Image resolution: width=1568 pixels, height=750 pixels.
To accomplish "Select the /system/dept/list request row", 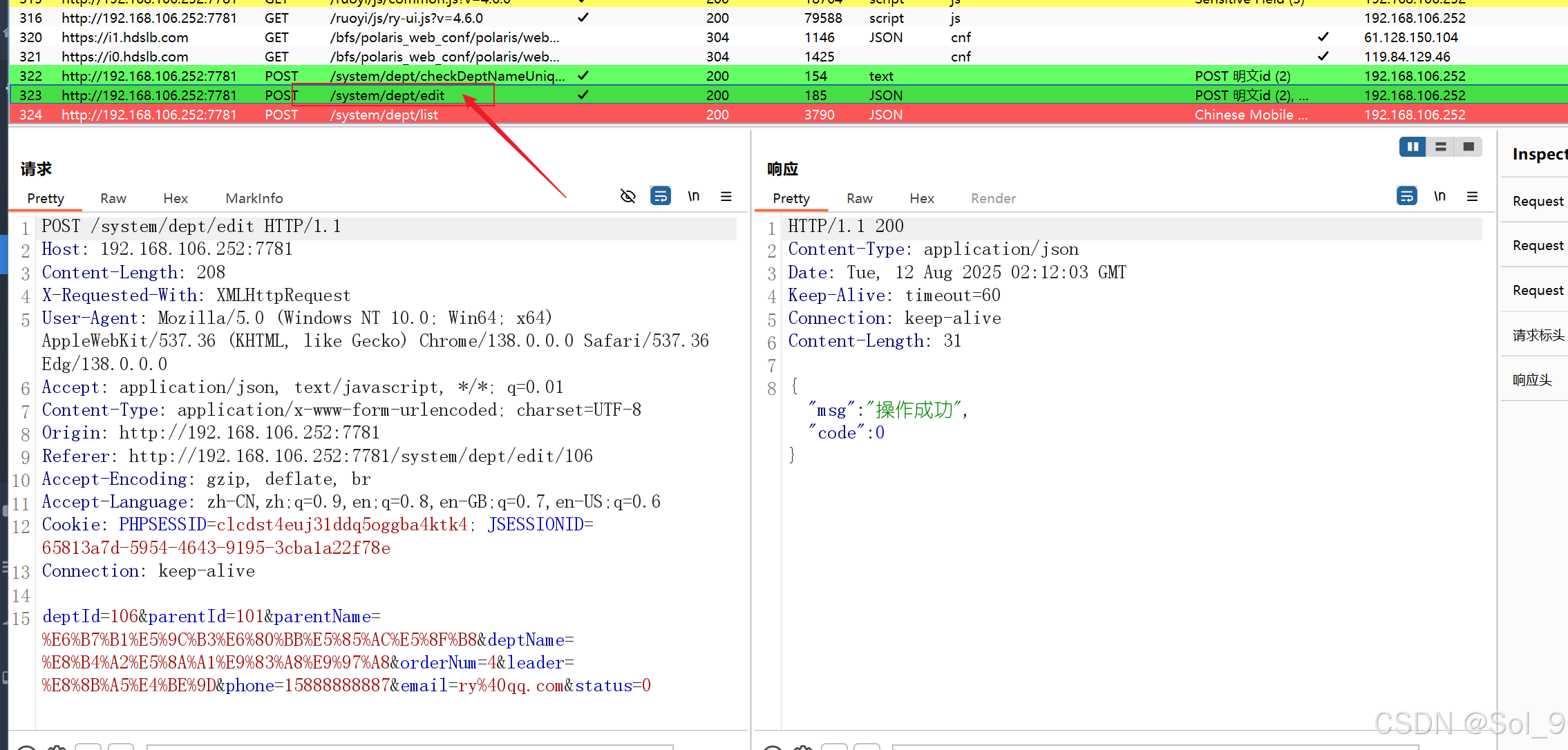I will pos(384,115).
